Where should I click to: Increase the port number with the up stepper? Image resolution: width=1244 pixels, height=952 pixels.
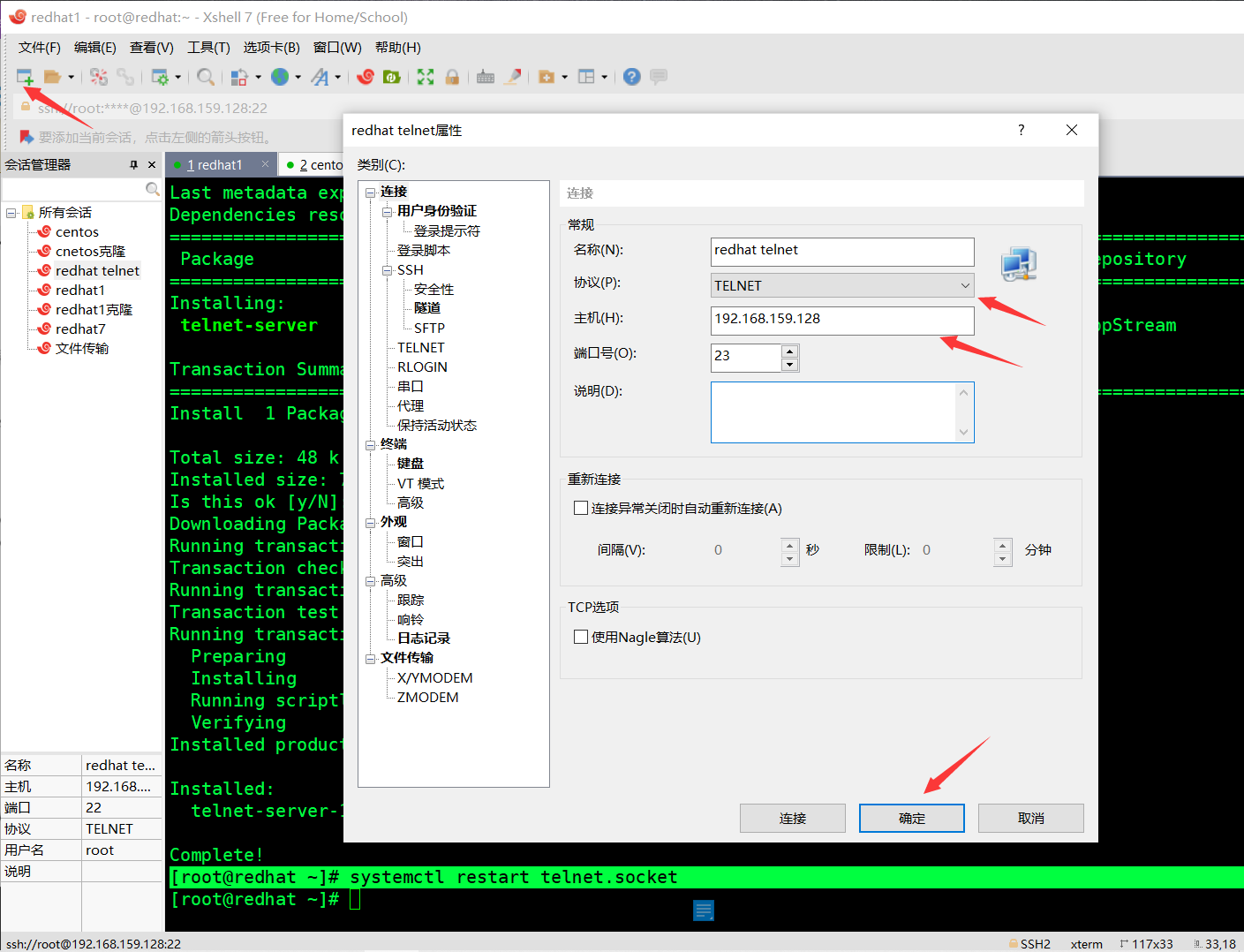pyautogui.click(x=789, y=351)
